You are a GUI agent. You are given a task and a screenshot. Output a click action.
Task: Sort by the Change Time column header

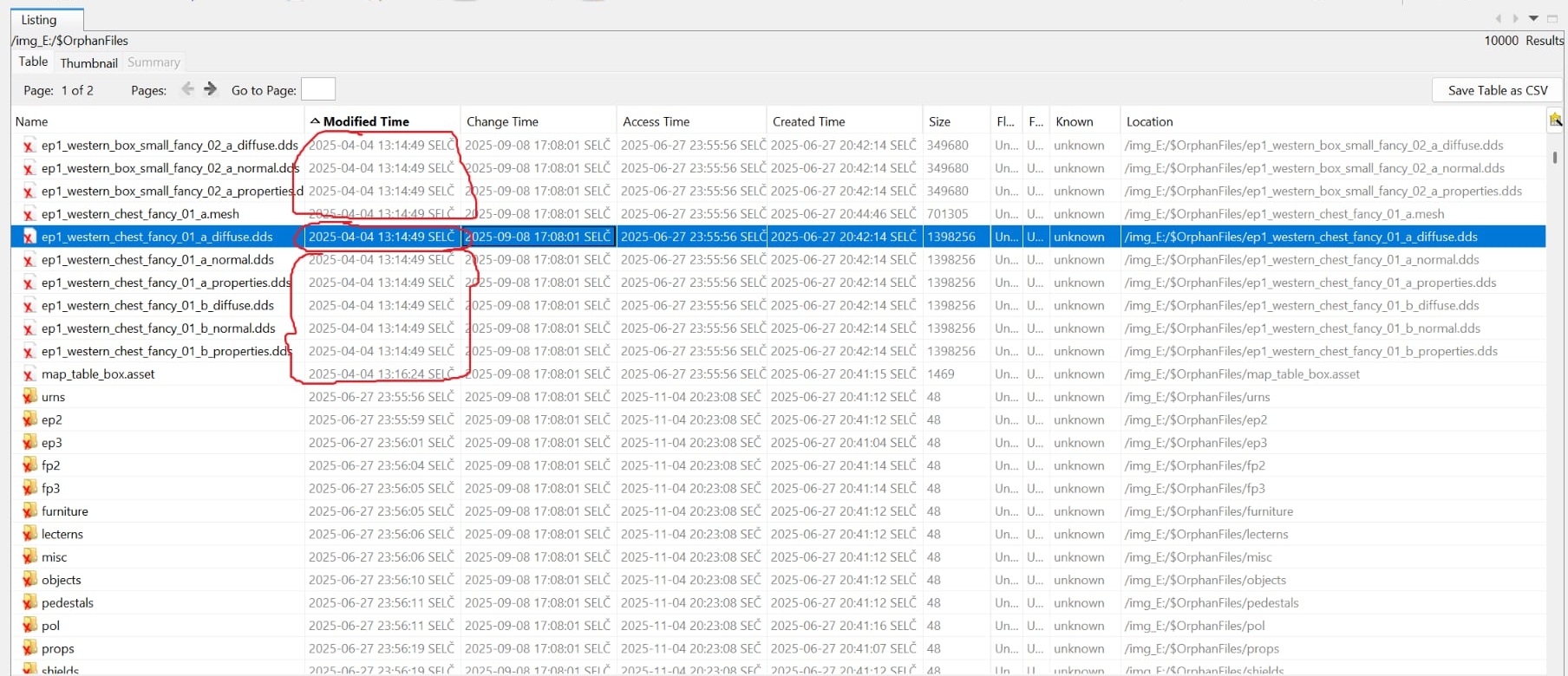539,121
